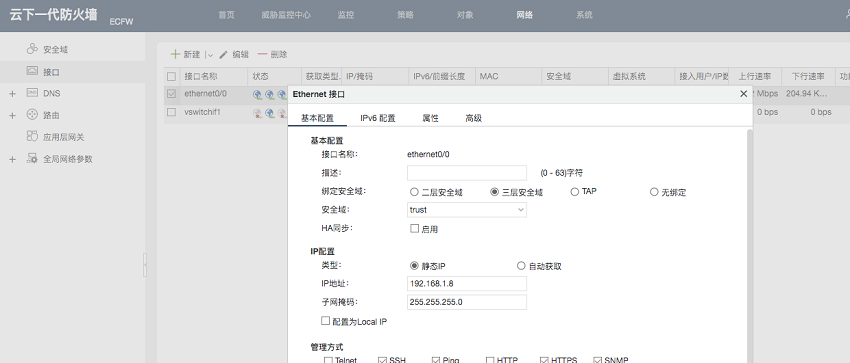
Task: Expand the 全局网络参数 tree node
Action: click(x=12, y=159)
